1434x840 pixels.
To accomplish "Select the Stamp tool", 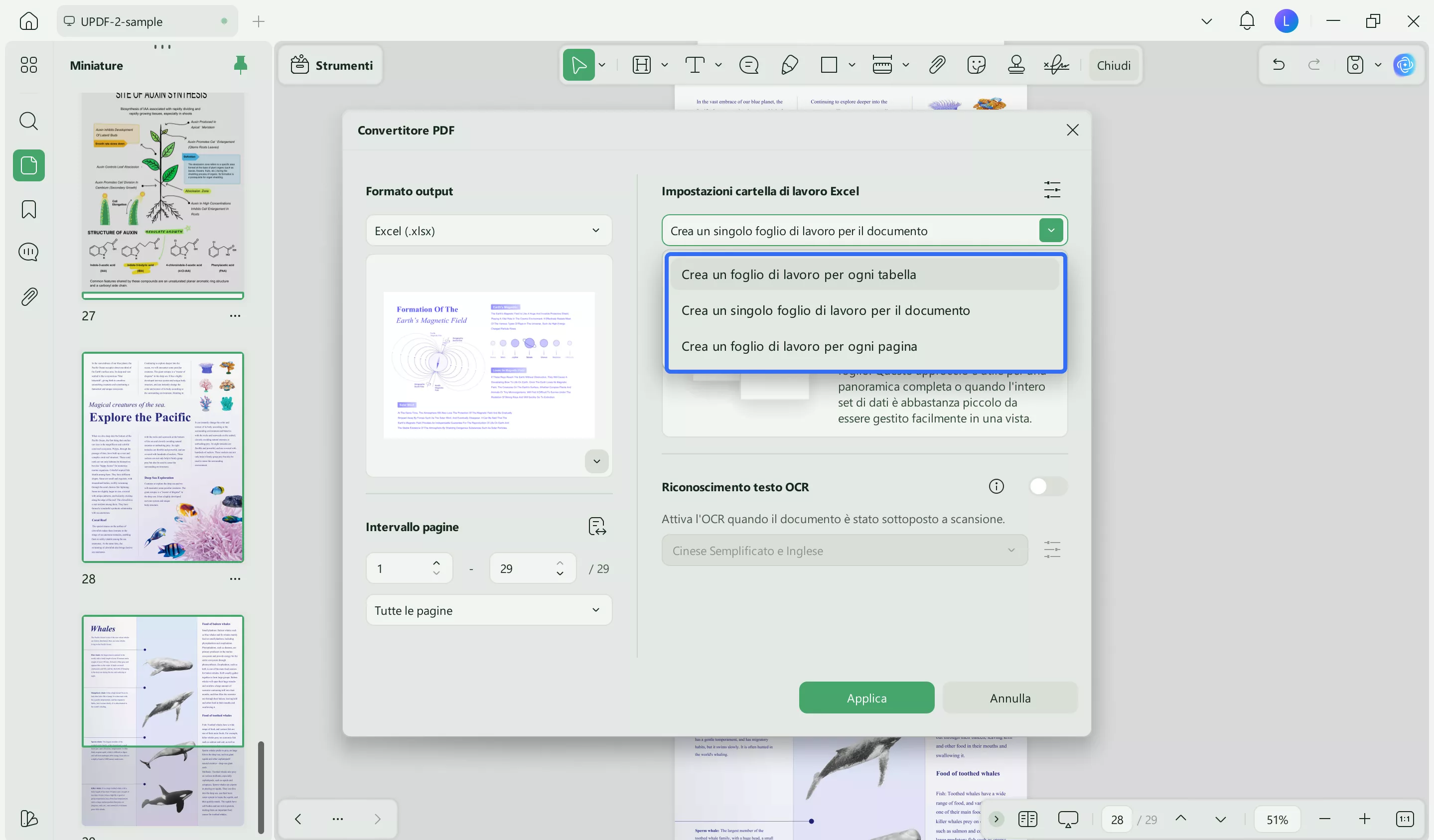I will [x=1016, y=65].
